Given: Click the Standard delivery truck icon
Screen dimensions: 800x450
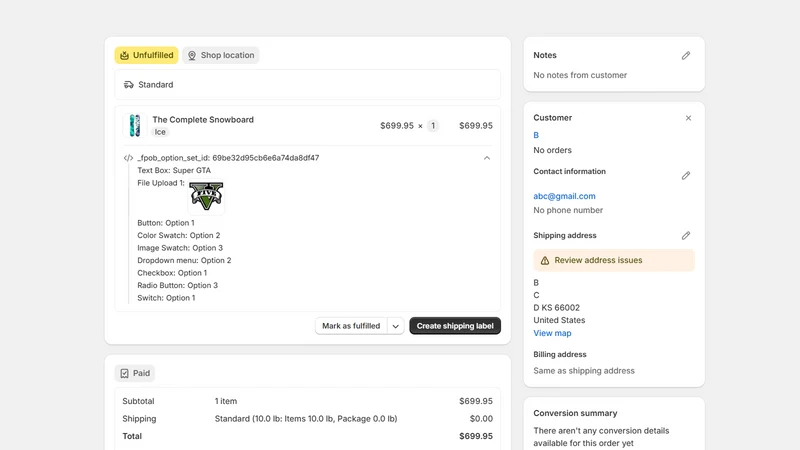Looking at the screenshot, I should [x=129, y=85].
